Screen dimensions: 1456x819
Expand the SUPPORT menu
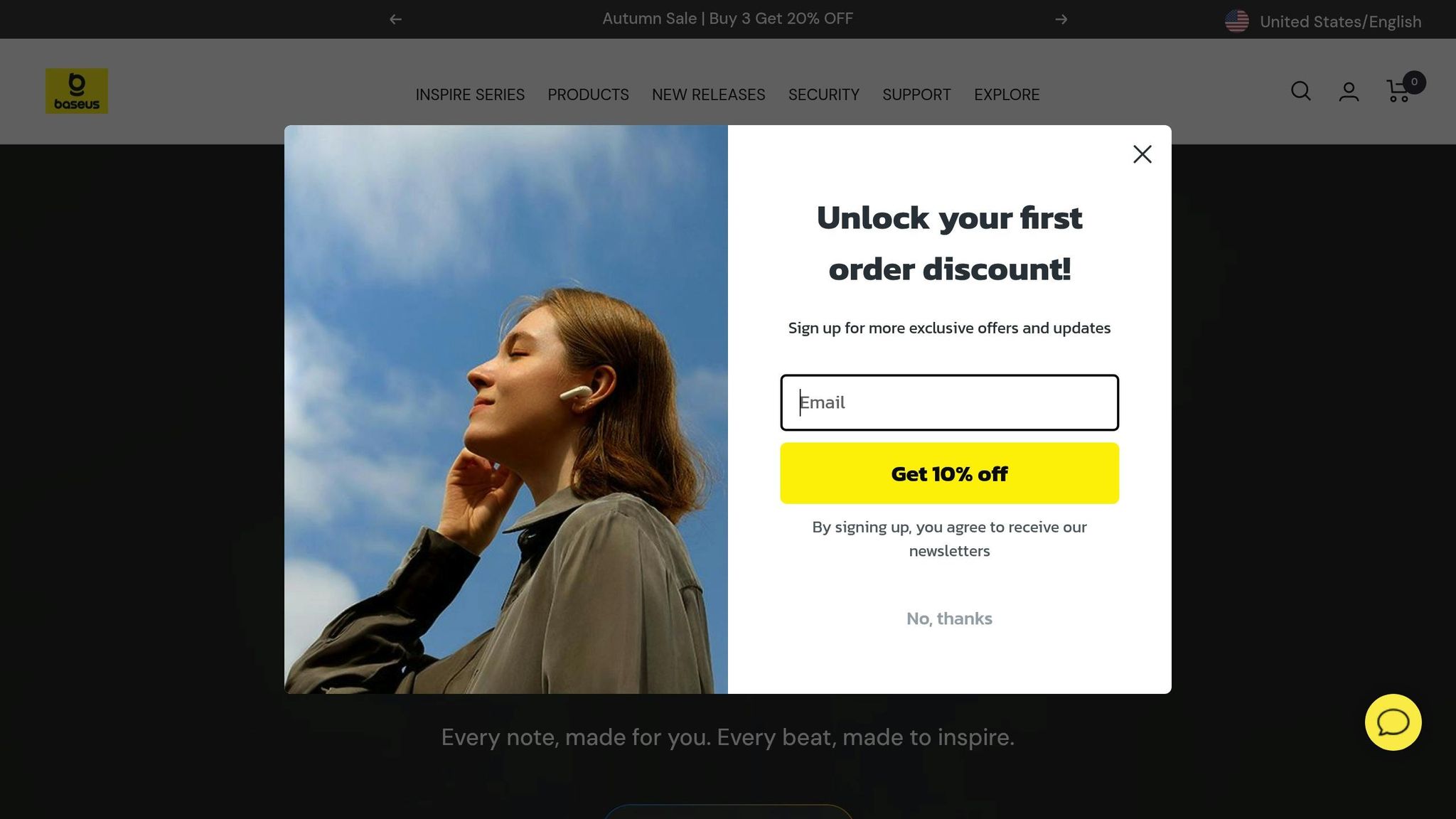pos(916,95)
